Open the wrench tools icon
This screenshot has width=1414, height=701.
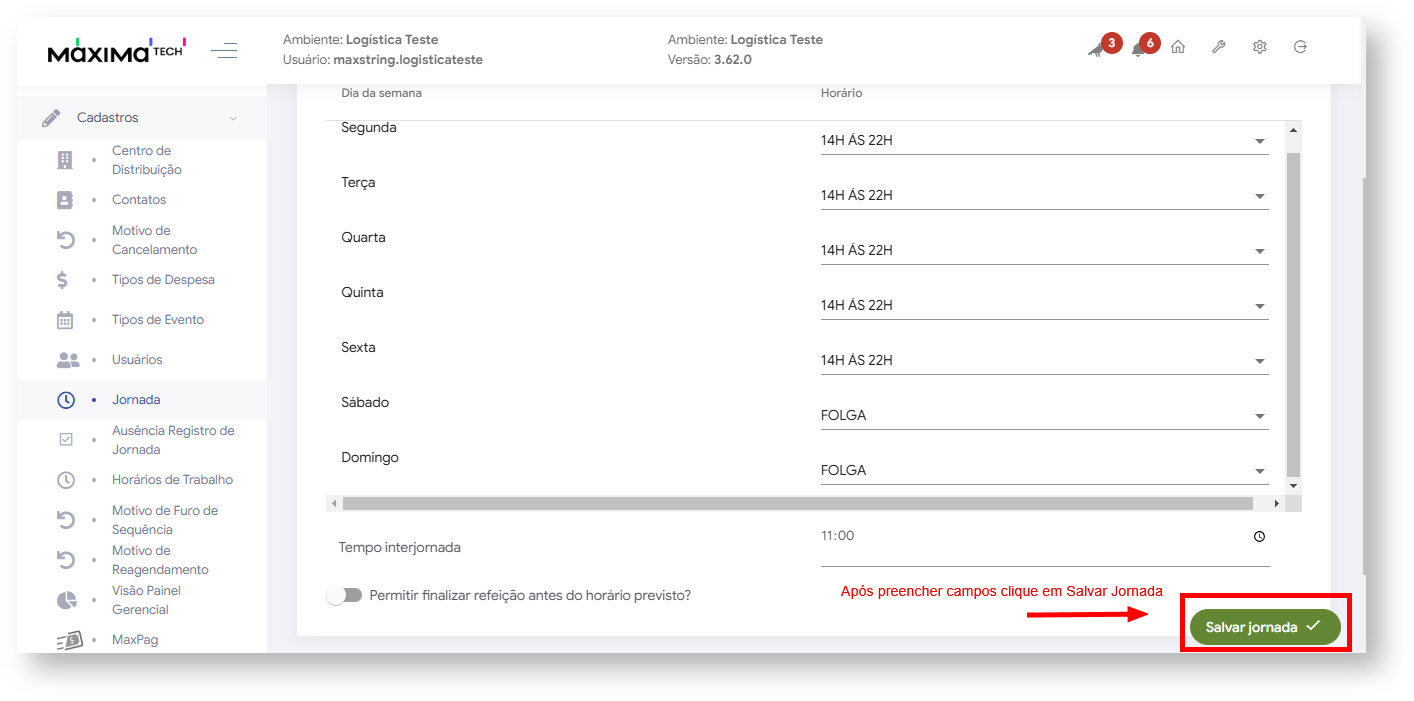[x=1218, y=47]
